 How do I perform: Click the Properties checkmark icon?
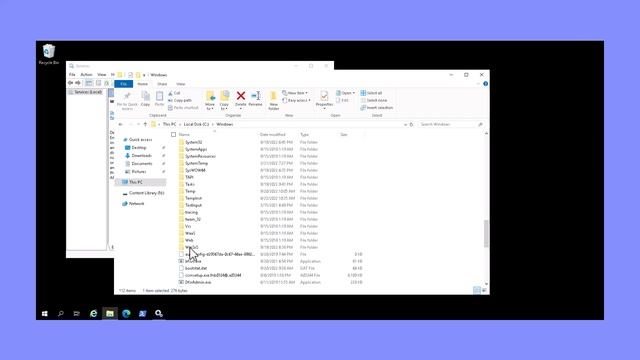(324, 96)
